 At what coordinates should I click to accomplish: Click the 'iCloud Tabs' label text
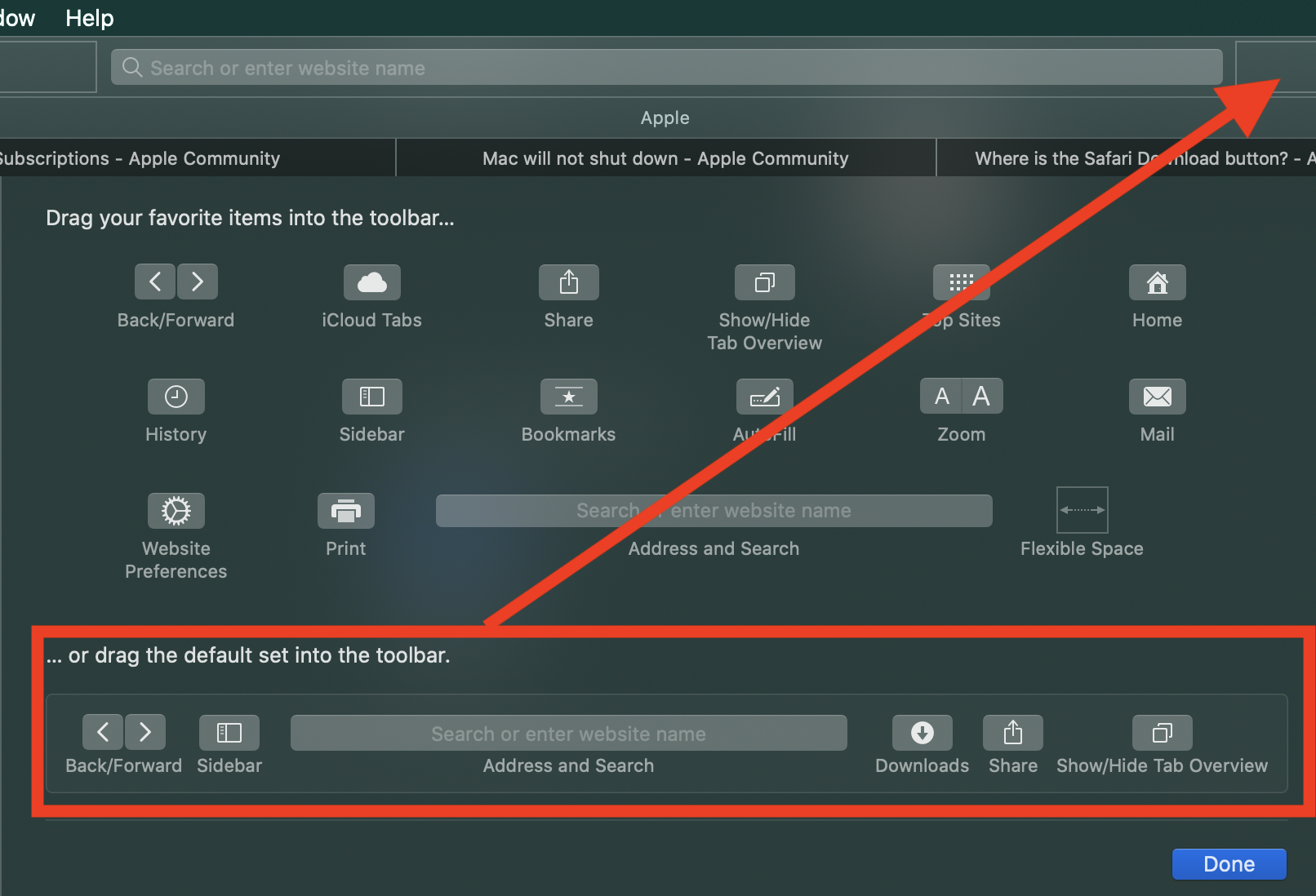(x=372, y=320)
